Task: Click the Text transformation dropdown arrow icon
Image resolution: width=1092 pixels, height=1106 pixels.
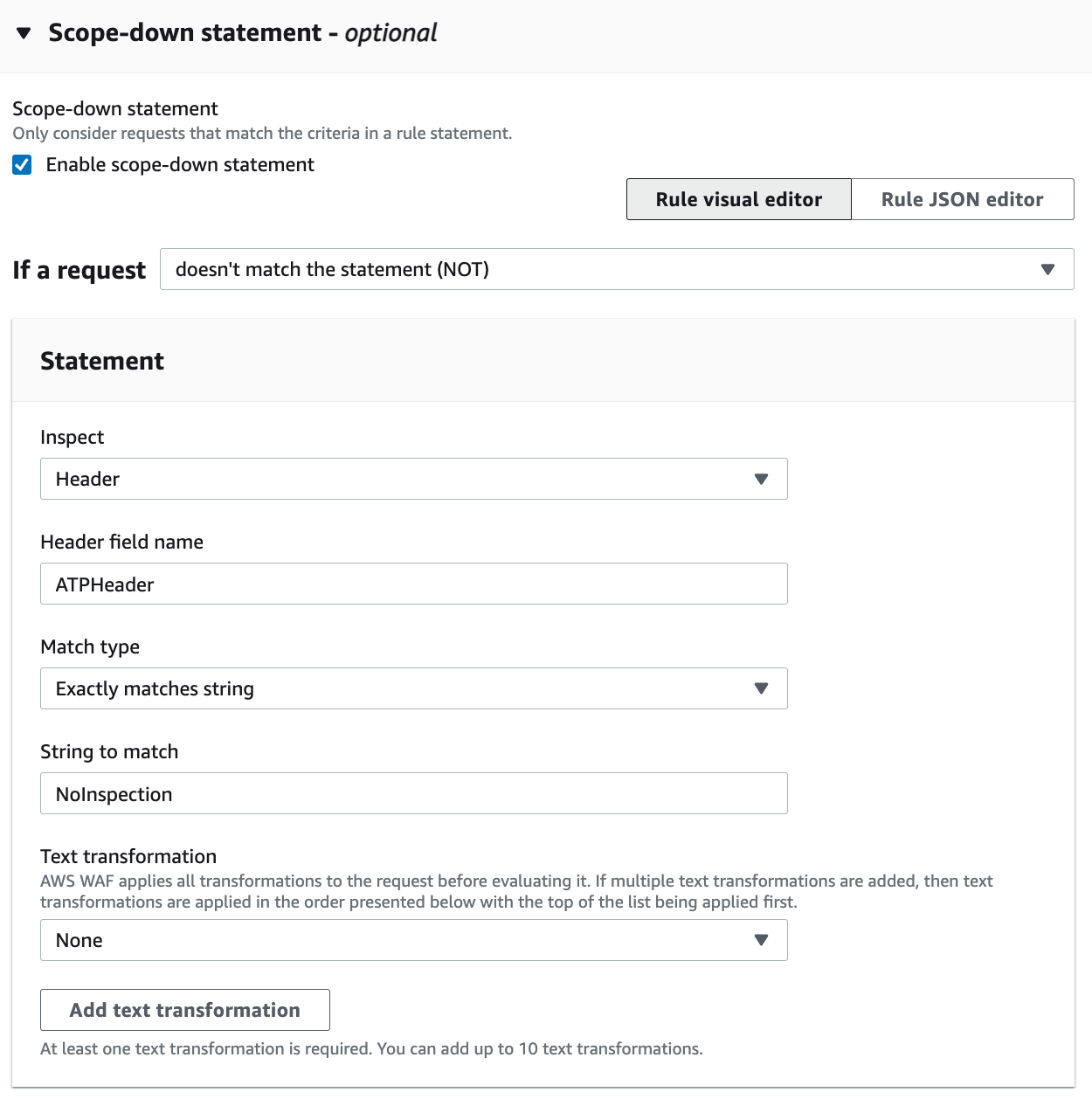Action: [761, 940]
